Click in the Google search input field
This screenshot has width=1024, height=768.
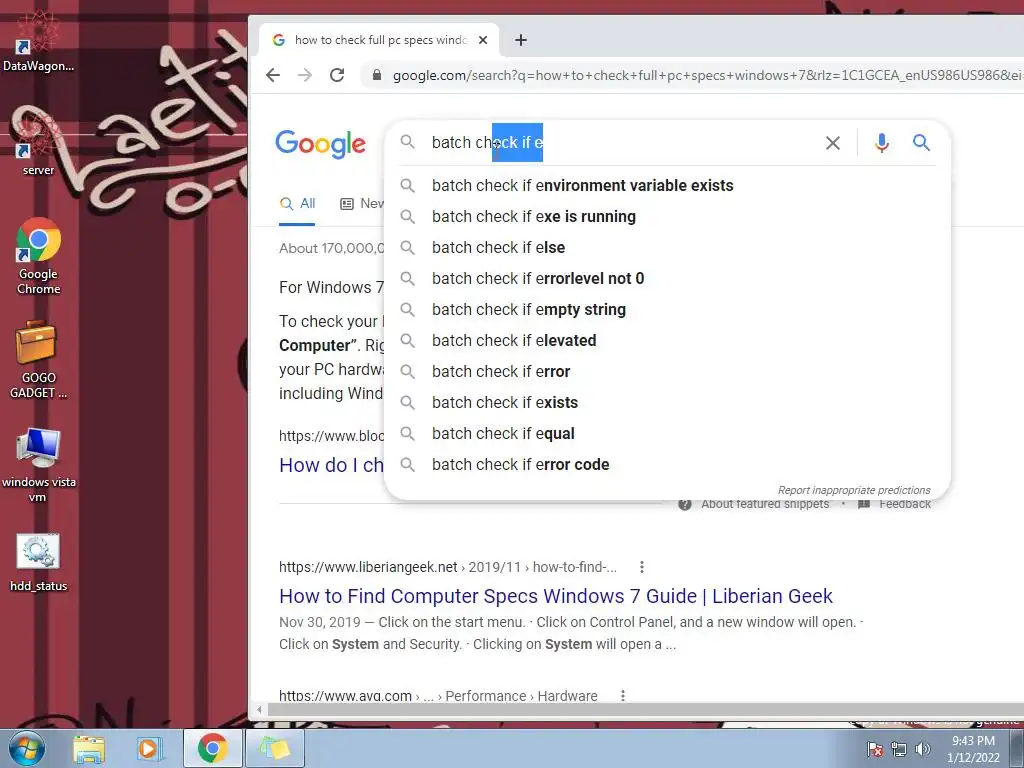(620, 142)
